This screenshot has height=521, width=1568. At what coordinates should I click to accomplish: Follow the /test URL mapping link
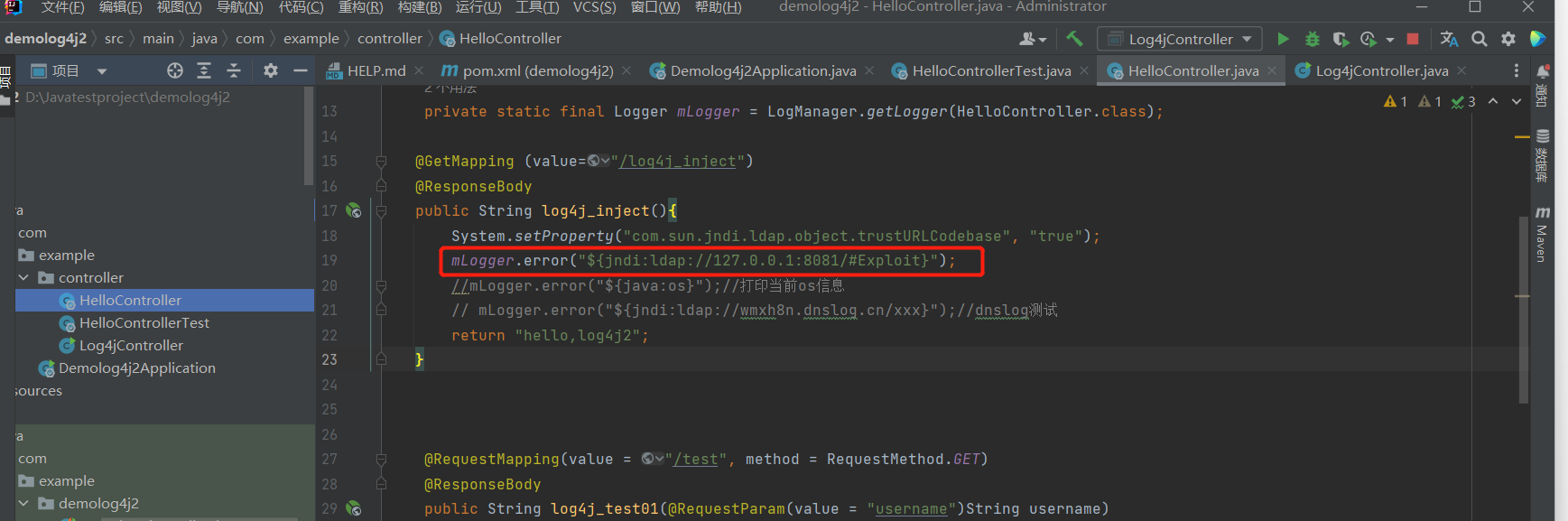696,459
